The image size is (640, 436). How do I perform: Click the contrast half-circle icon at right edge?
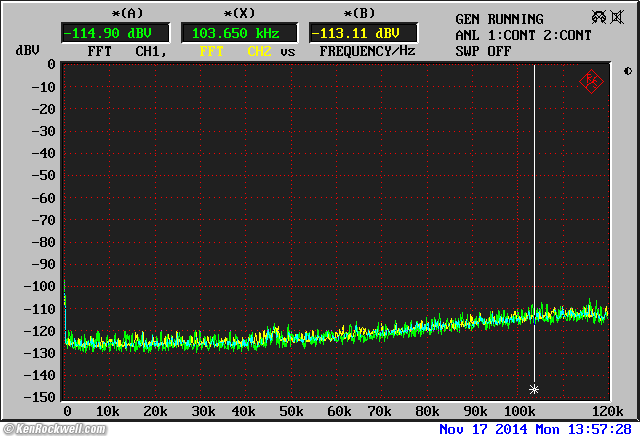(627, 71)
